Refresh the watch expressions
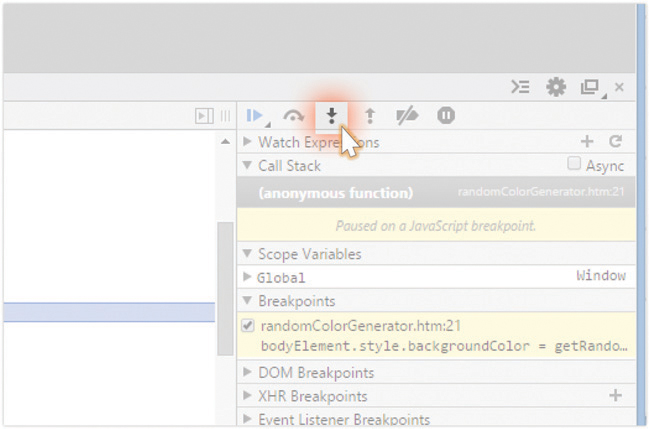The height and width of the screenshot is (429, 650). tap(616, 142)
